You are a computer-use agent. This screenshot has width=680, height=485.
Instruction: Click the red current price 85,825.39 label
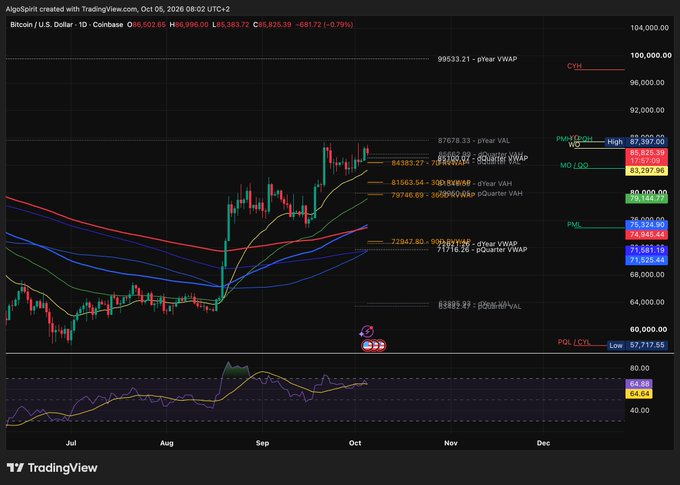click(x=646, y=153)
